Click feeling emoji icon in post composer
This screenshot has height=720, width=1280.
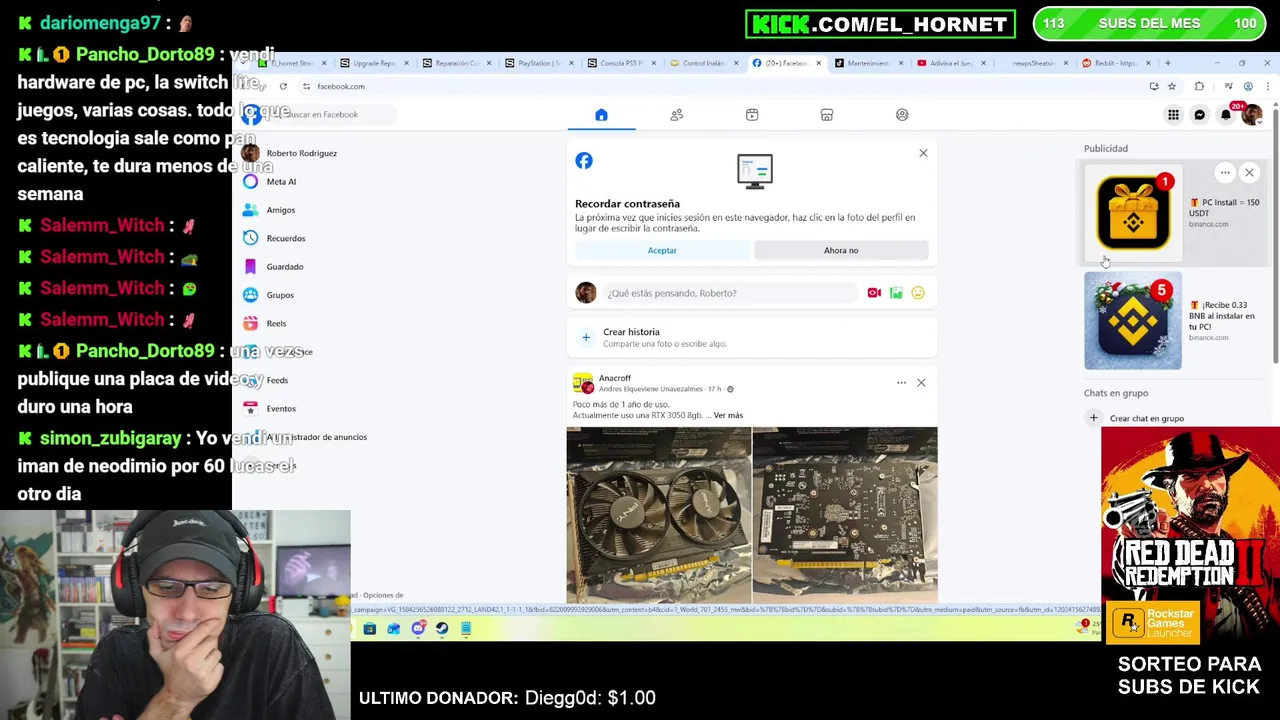coord(918,293)
